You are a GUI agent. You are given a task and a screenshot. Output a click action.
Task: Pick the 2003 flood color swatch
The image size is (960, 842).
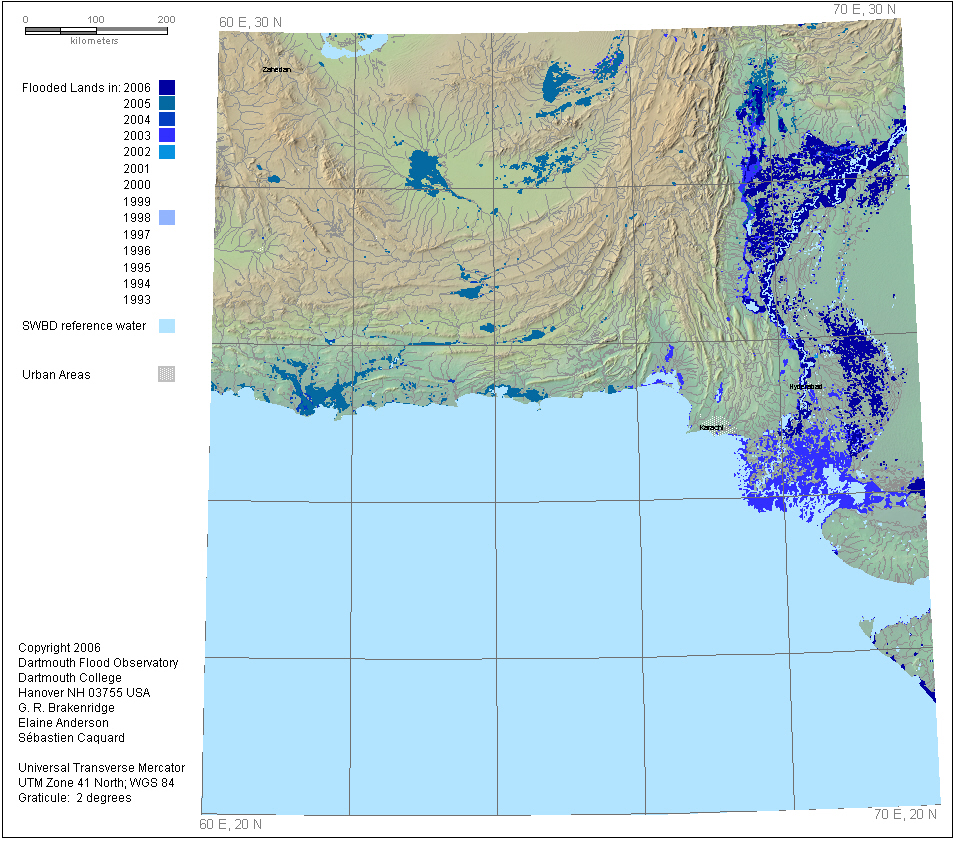pyautogui.click(x=167, y=136)
